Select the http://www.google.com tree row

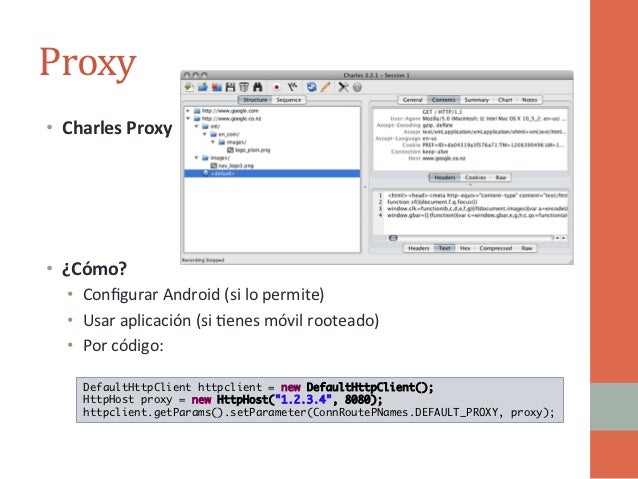click(x=272, y=111)
